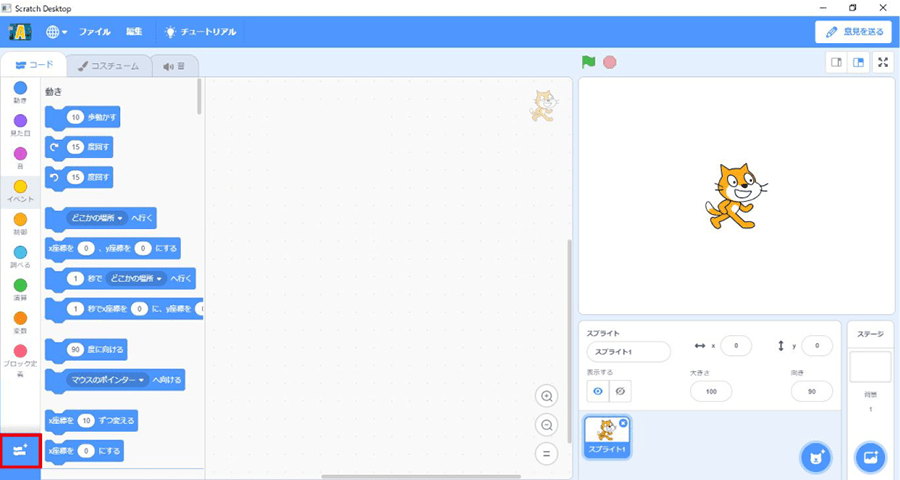Open the ファイル menu
This screenshot has height=480, width=900.
95,32
